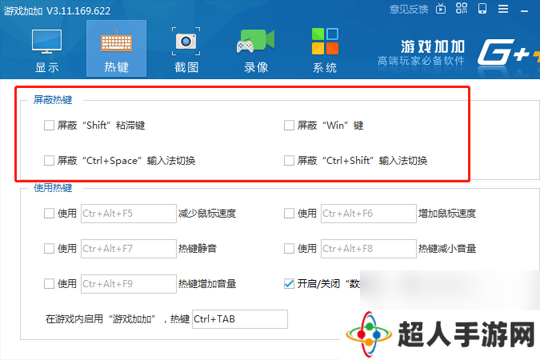Image resolution: width=540 pixels, height=360 pixels.
Task: Click the Ctrl+TAB hotkey input field
Action: point(240,319)
